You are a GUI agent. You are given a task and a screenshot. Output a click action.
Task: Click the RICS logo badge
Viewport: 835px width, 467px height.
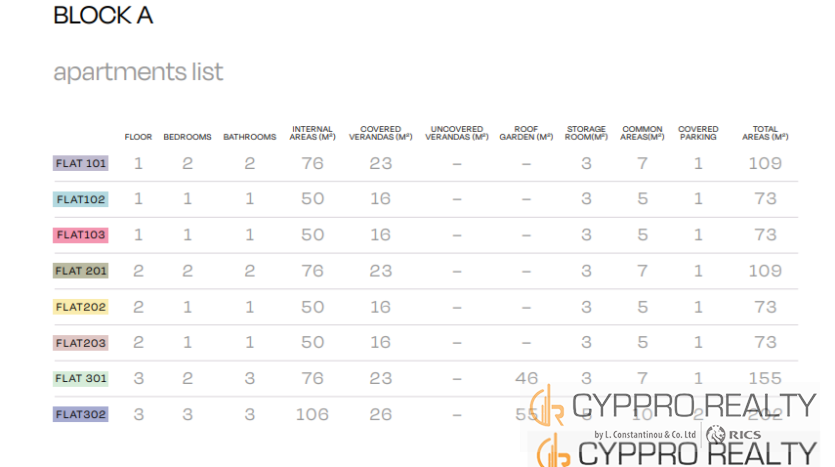(x=733, y=435)
